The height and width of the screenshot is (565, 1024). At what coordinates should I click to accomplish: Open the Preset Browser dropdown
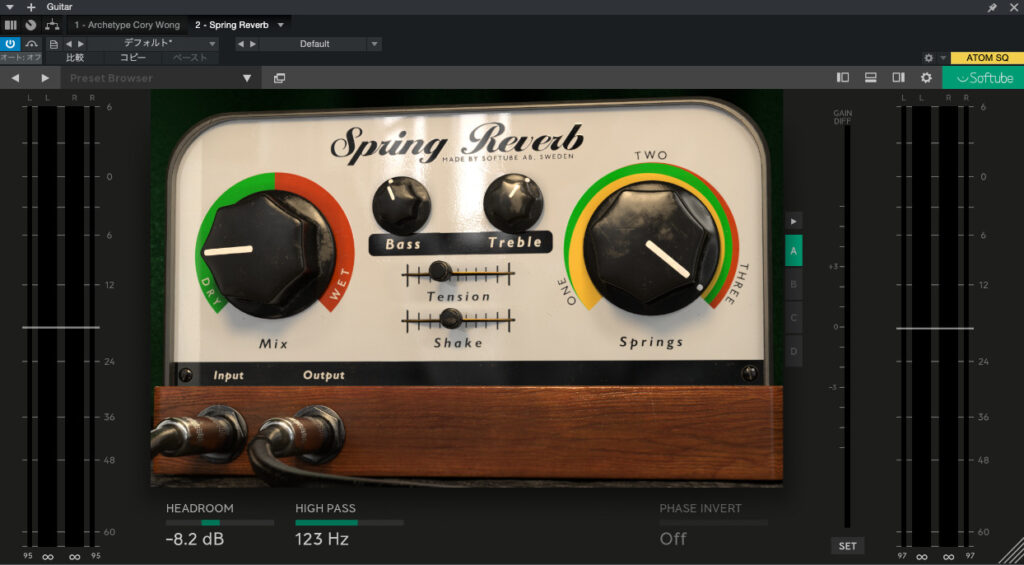247,78
